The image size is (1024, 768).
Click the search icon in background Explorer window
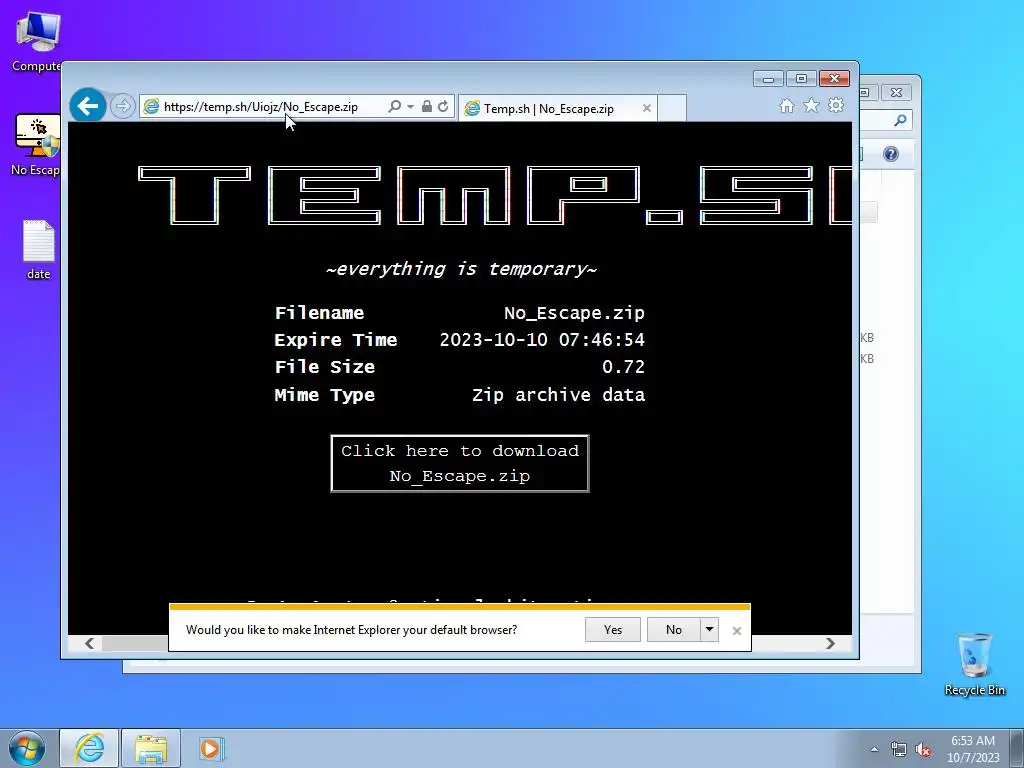900,120
